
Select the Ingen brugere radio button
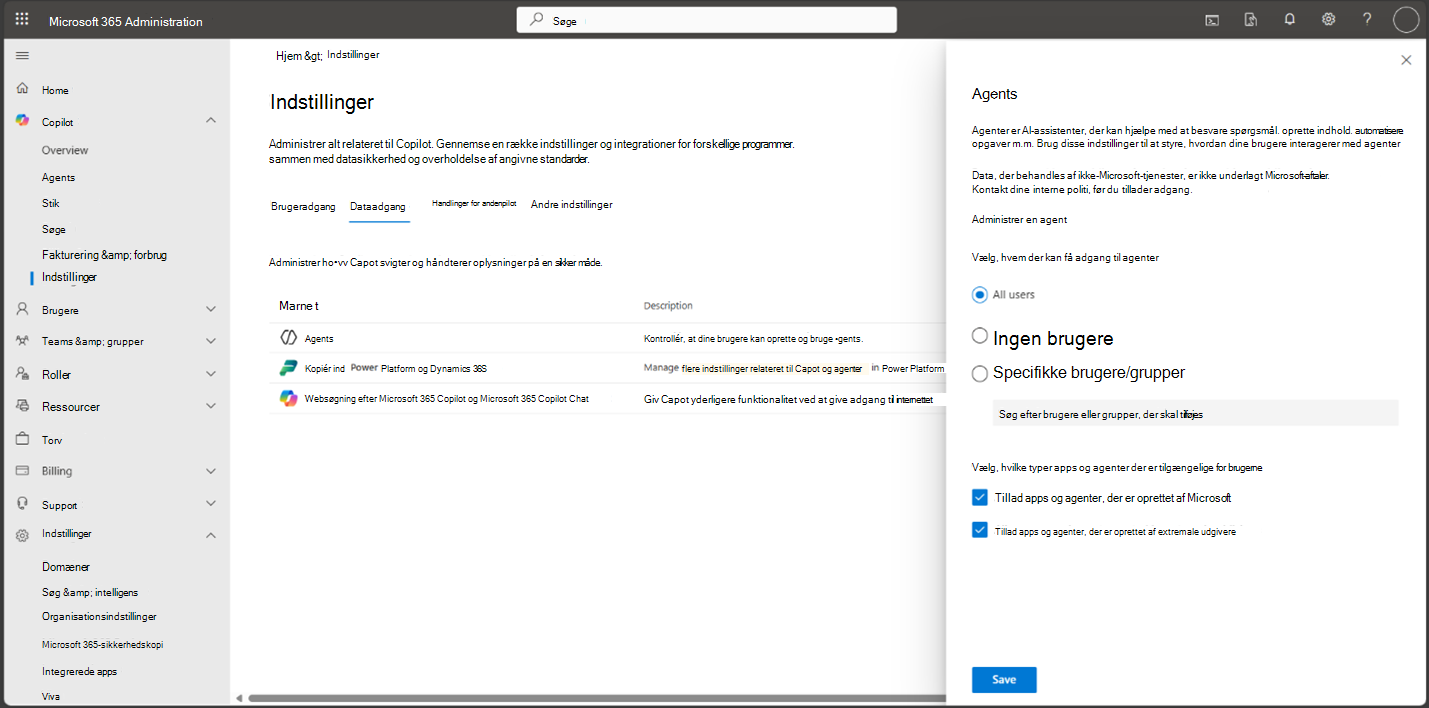click(x=980, y=336)
